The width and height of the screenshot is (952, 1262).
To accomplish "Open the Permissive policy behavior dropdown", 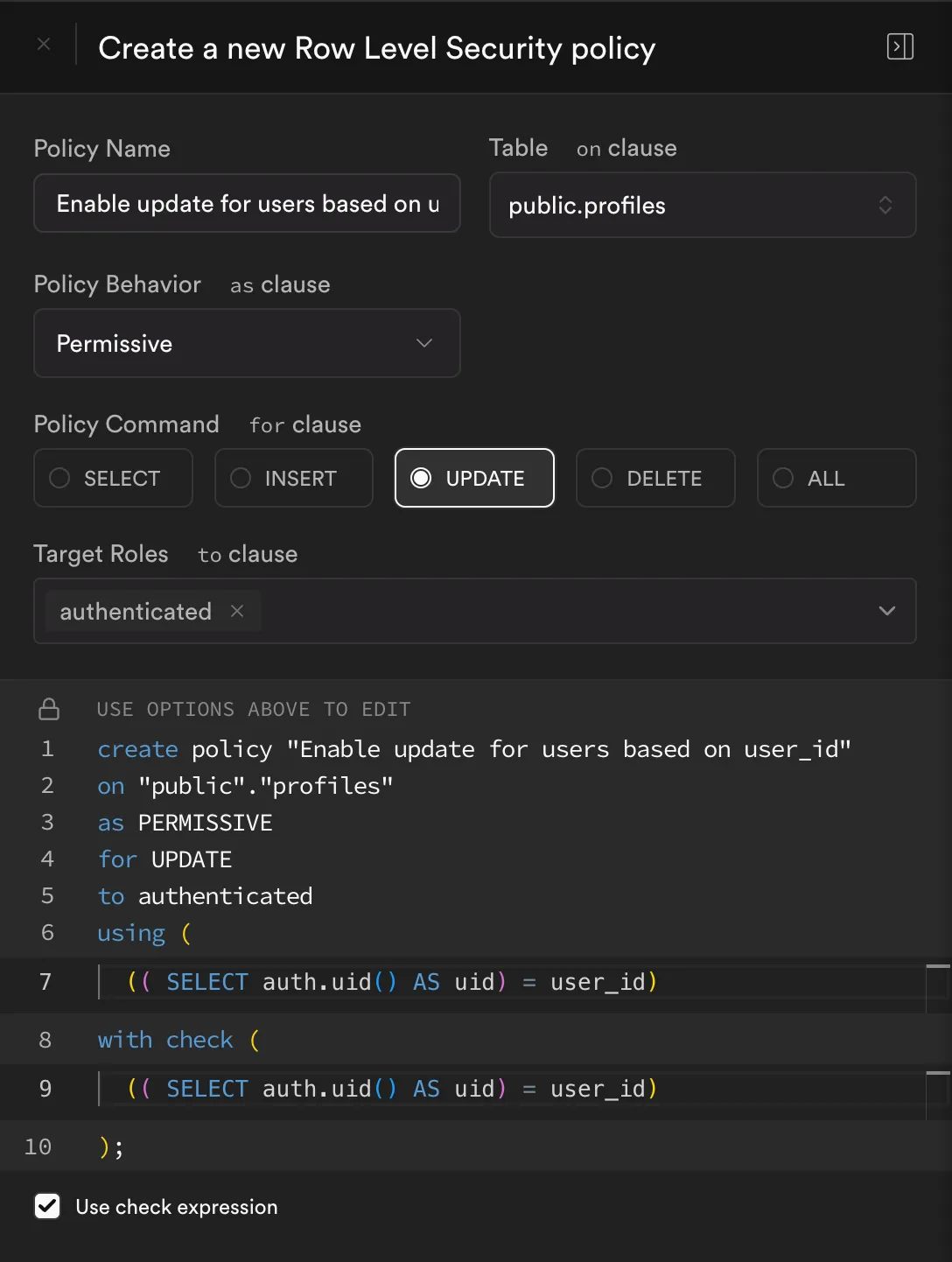I will [x=247, y=343].
